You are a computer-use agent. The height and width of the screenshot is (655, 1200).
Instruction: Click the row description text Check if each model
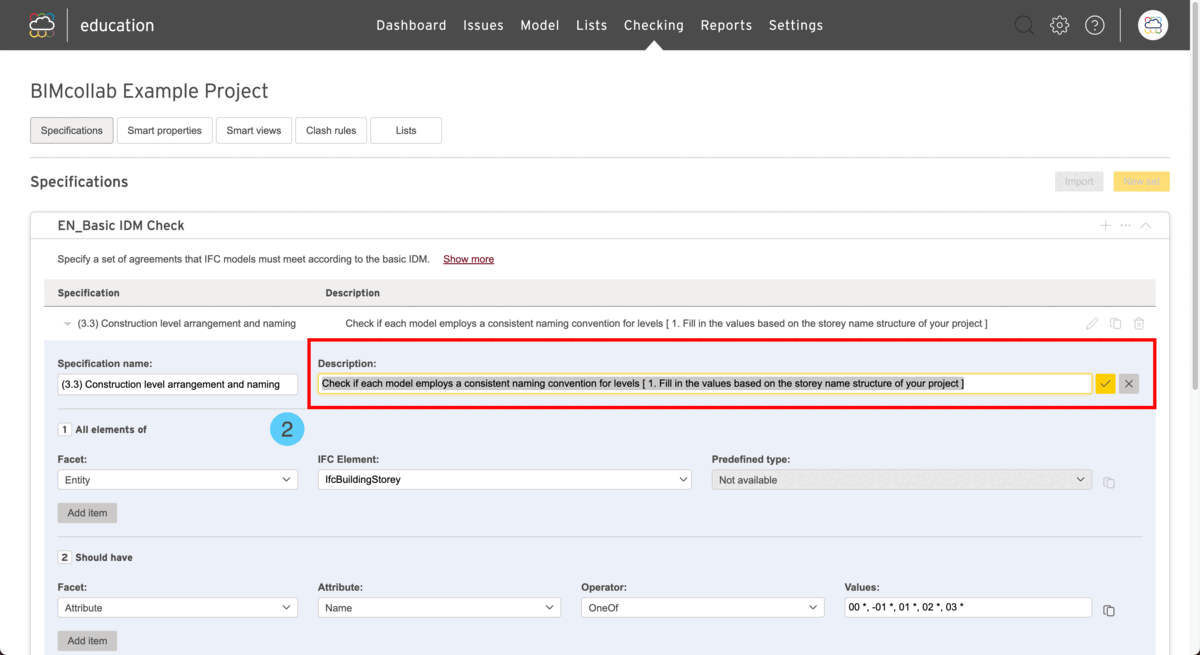point(666,324)
